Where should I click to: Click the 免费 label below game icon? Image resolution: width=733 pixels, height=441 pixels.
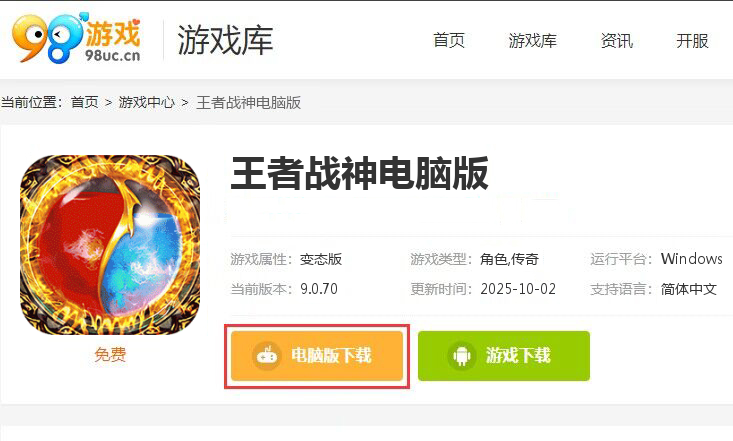(110, 354)
